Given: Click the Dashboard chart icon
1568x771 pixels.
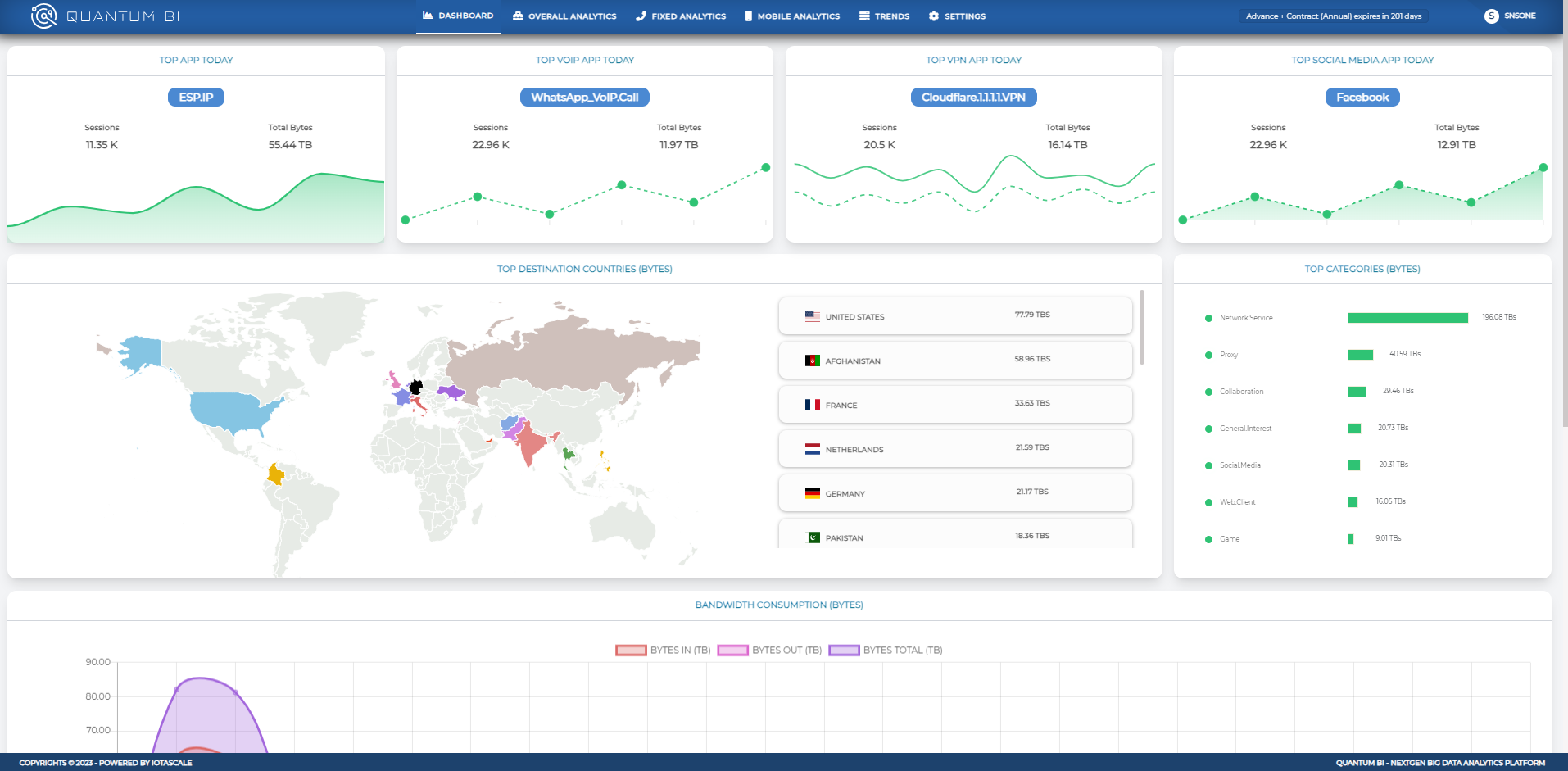Looking at the screenshot, I should 428,16.
